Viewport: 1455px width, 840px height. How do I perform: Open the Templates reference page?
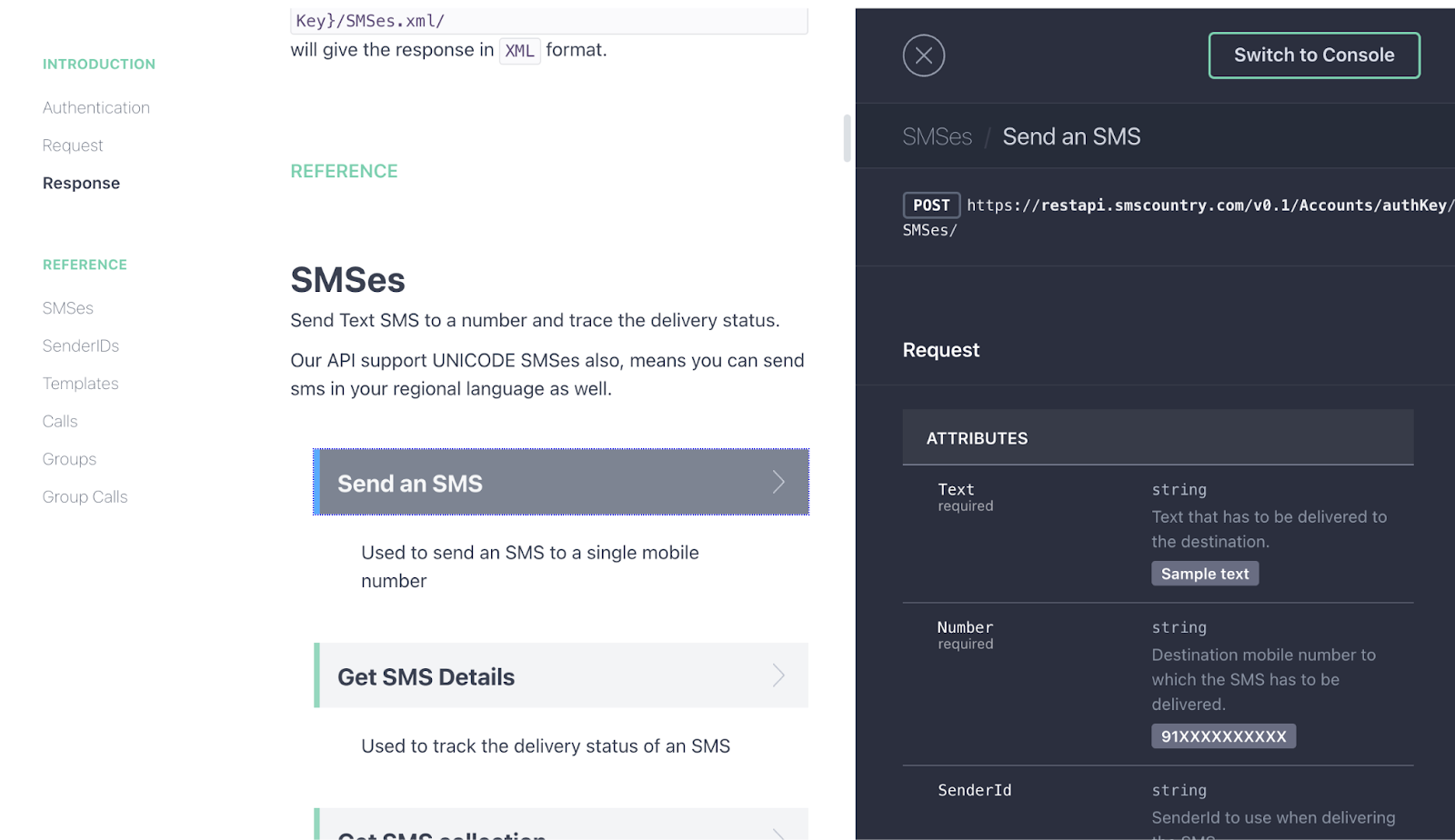click(x=81, y=384)
